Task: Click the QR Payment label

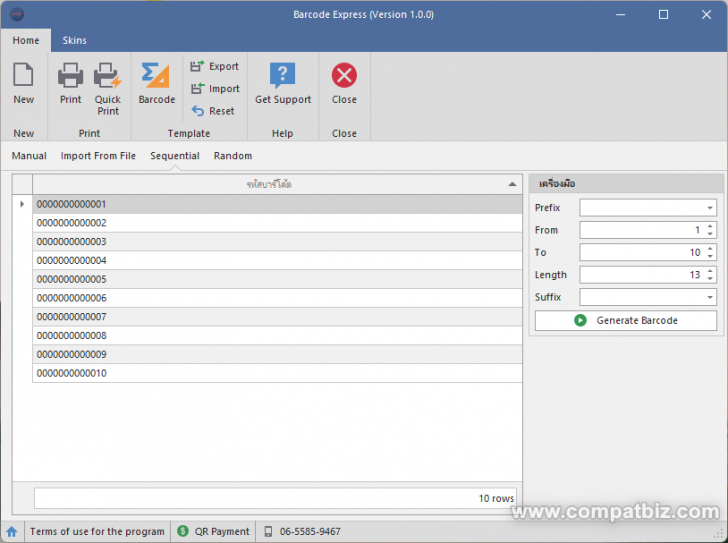Action: click(x=222, y=531)
